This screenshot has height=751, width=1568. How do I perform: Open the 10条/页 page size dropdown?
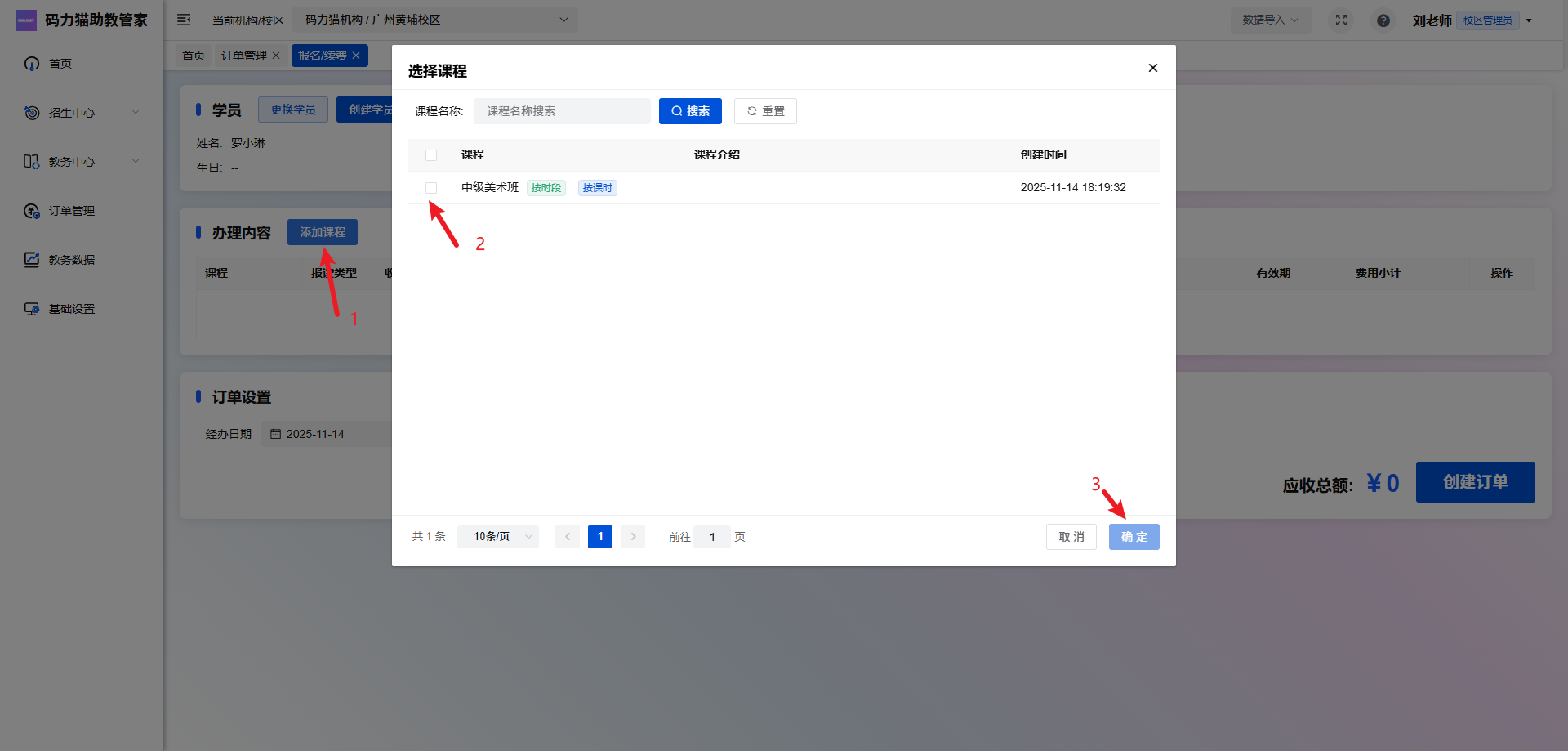click(498, 537)
